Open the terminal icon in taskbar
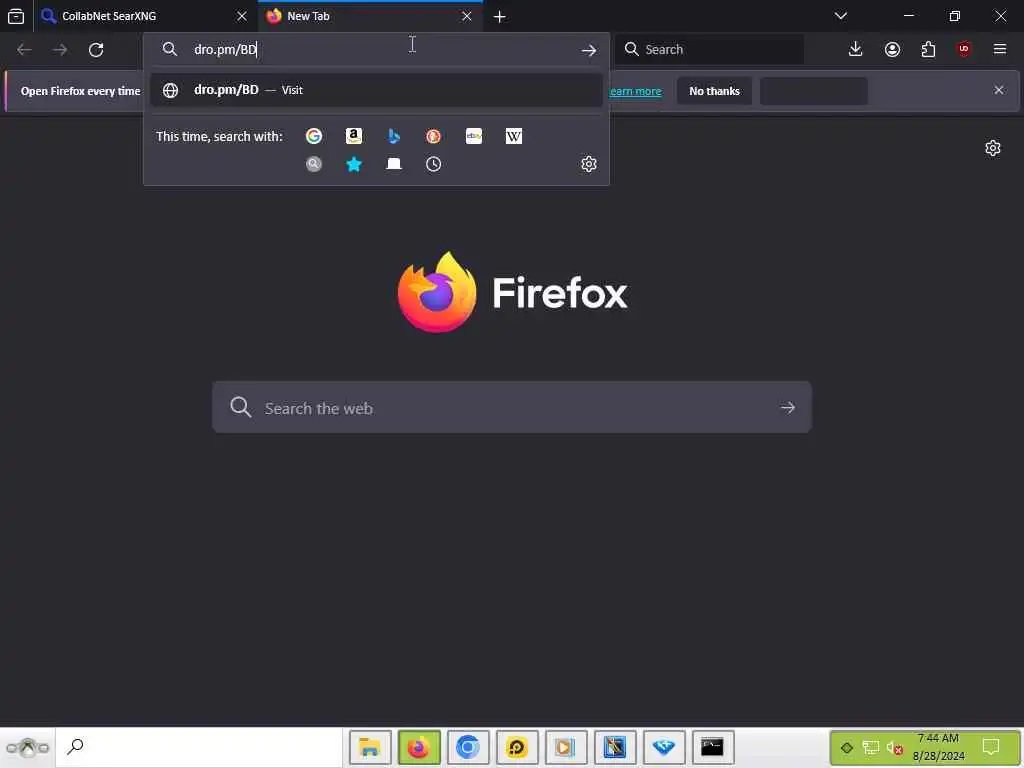Viewport: 1024px width, 768px height. tap(712, 747)
